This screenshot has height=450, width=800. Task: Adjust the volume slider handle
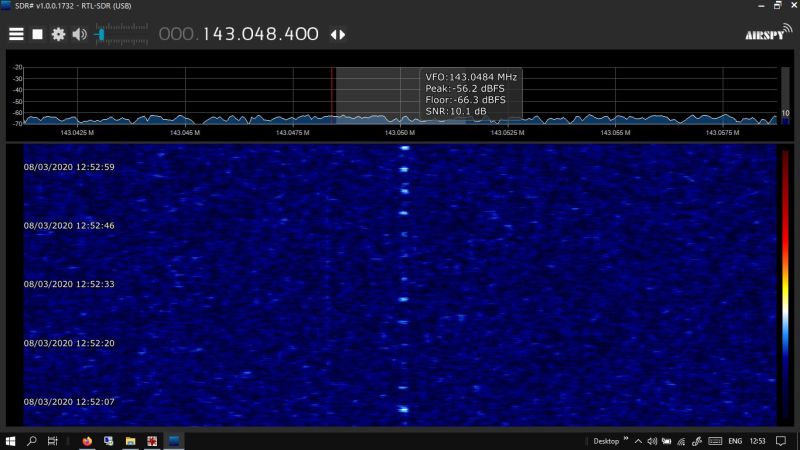101,34
